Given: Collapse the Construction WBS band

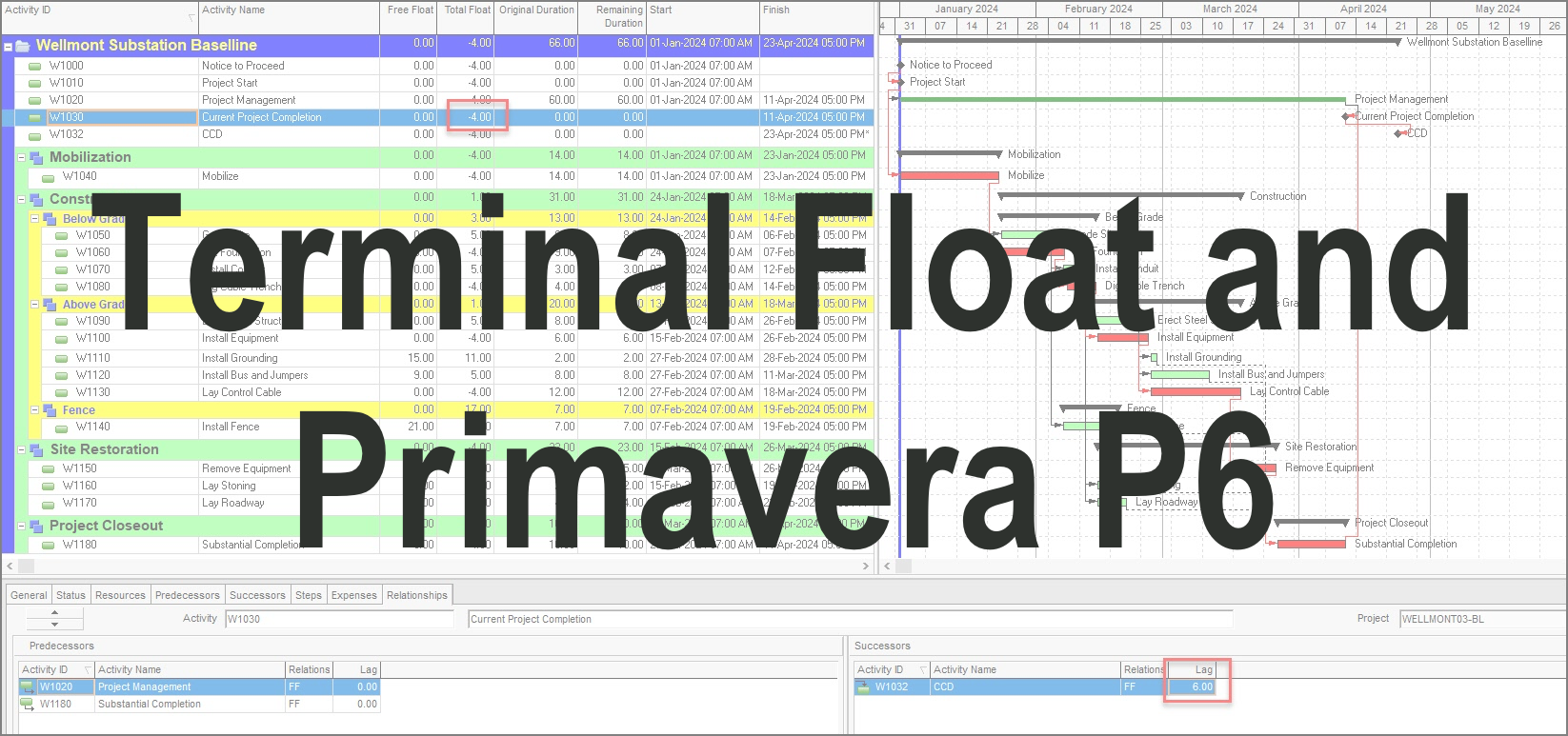Looking at the screenshot, I should [x=22, y=199].
